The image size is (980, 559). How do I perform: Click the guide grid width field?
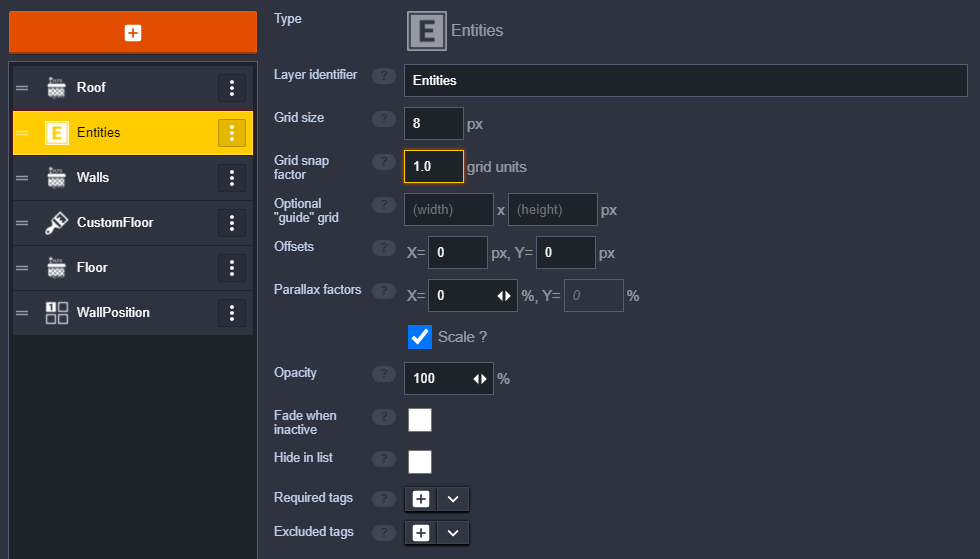(449, 209)
